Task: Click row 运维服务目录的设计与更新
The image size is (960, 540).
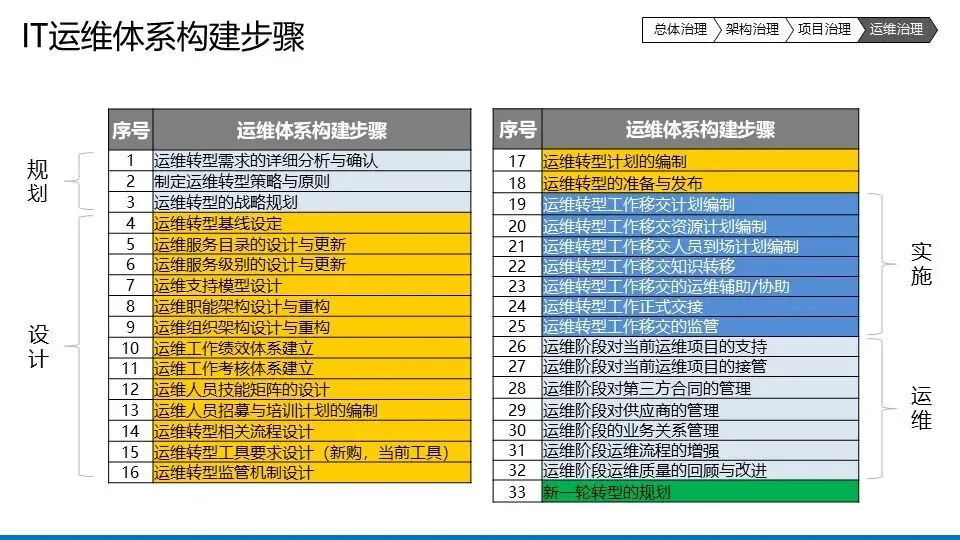Action: (x=290, y=244)
